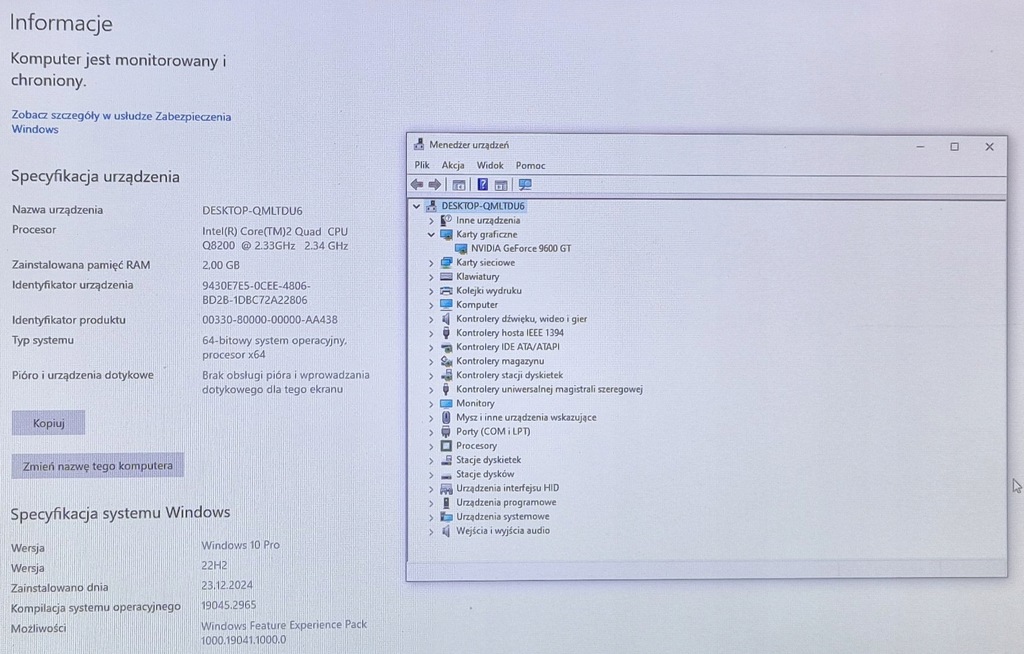The height and width of the screenshot is (654, 1024).
Task: Open the Akcja menu
Action: tap(453, 165)
